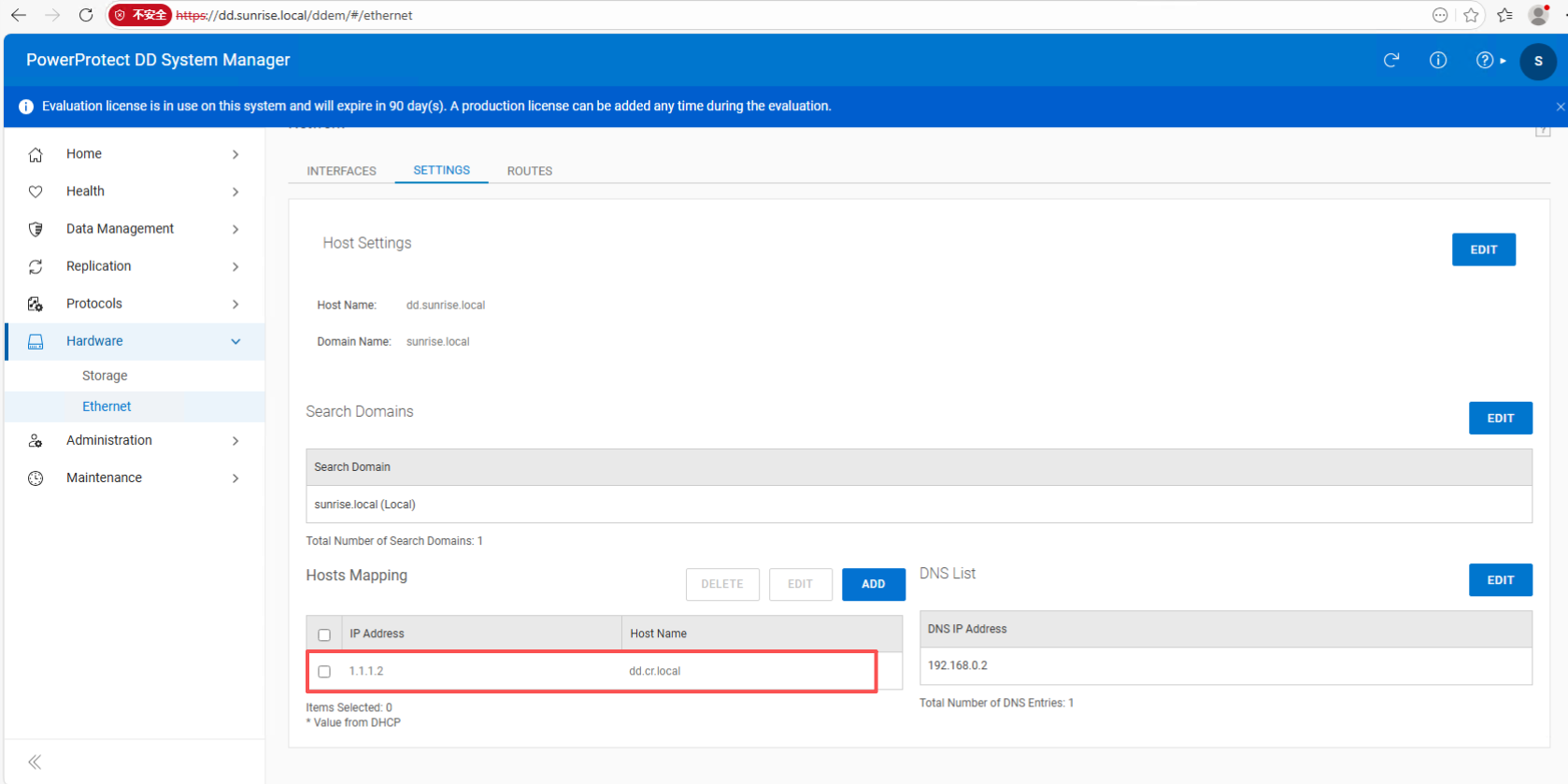
Task: Select Ethernet under Hardware
Action: (107, 406)
